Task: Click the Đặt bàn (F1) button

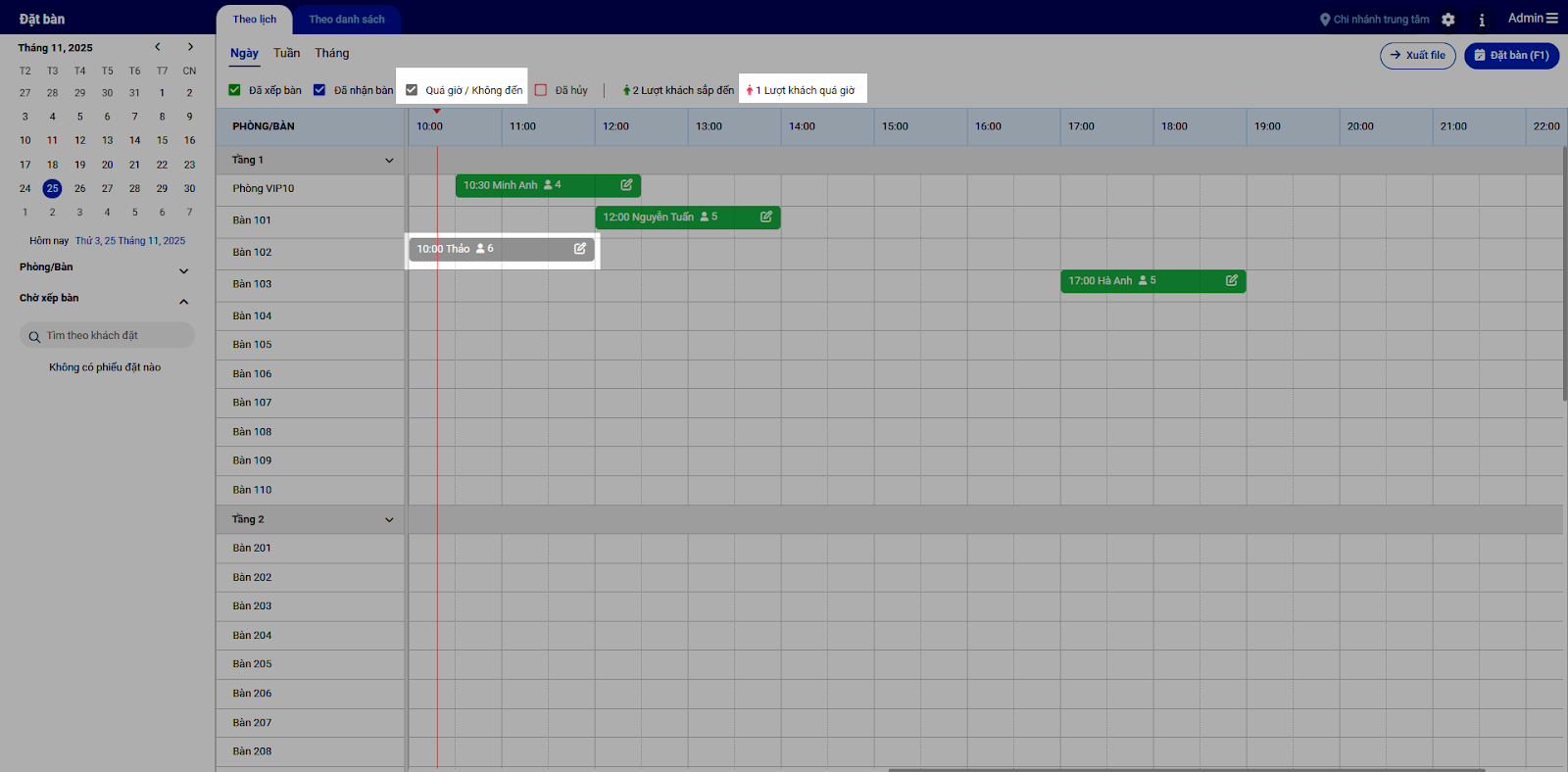Action: click(1511, 56)
